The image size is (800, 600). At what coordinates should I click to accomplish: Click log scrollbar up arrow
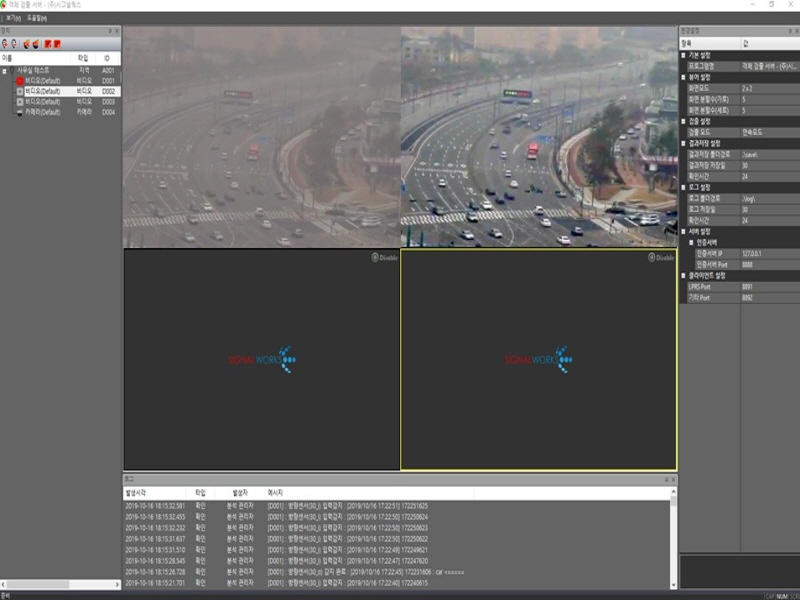(x=673, y=491)
